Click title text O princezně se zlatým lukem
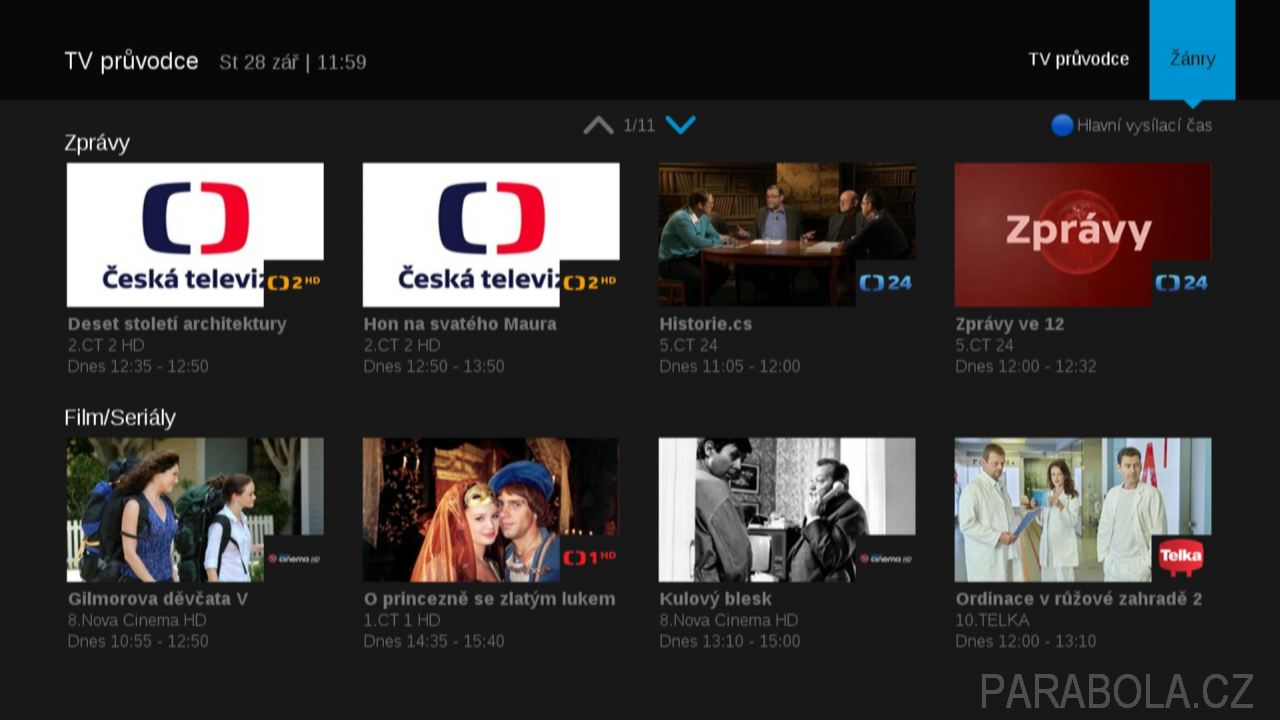Image resolution: width=1280 pixels, height=720 pixels. coord(490,599)
